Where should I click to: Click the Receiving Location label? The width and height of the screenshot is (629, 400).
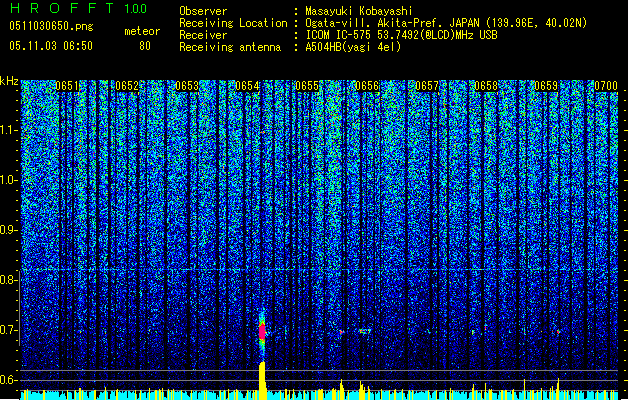coord(233,23)
